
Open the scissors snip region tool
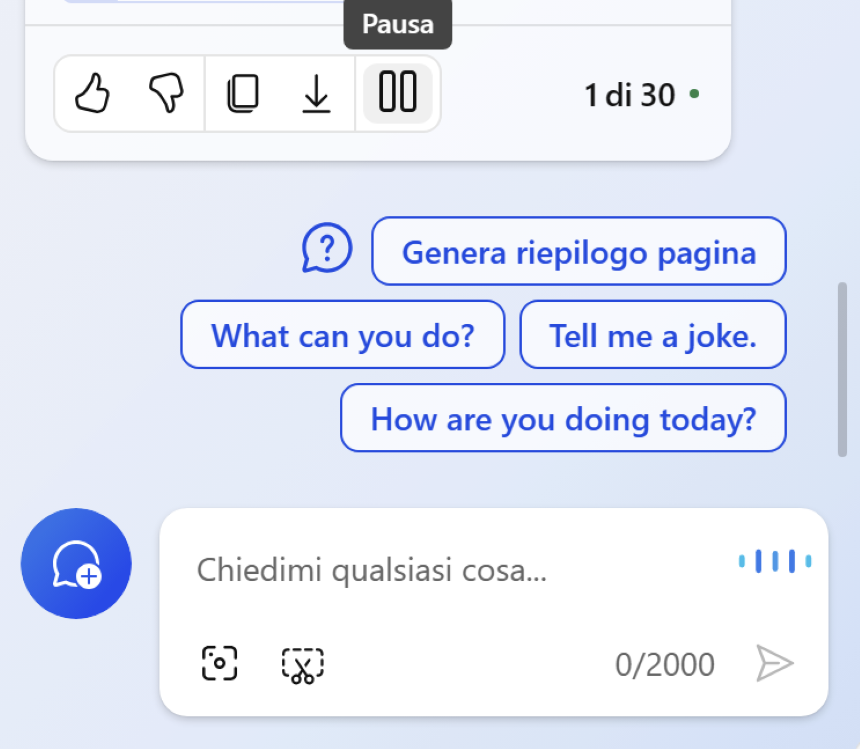[x=303, y=665]
